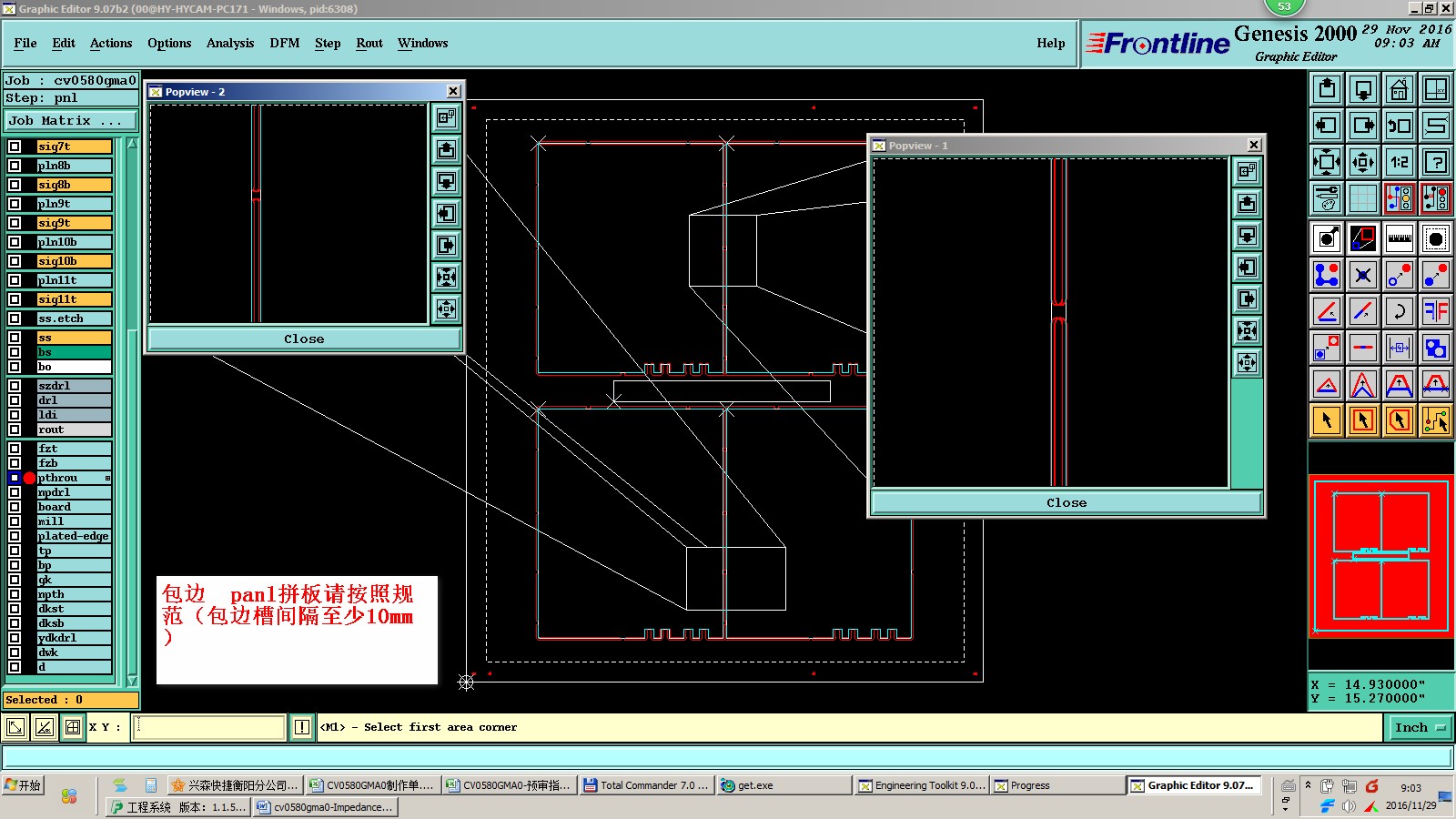Viewport: 1456px width, 819px height.
Task: Select the sig10b layer name
Action: pos(74,261)
